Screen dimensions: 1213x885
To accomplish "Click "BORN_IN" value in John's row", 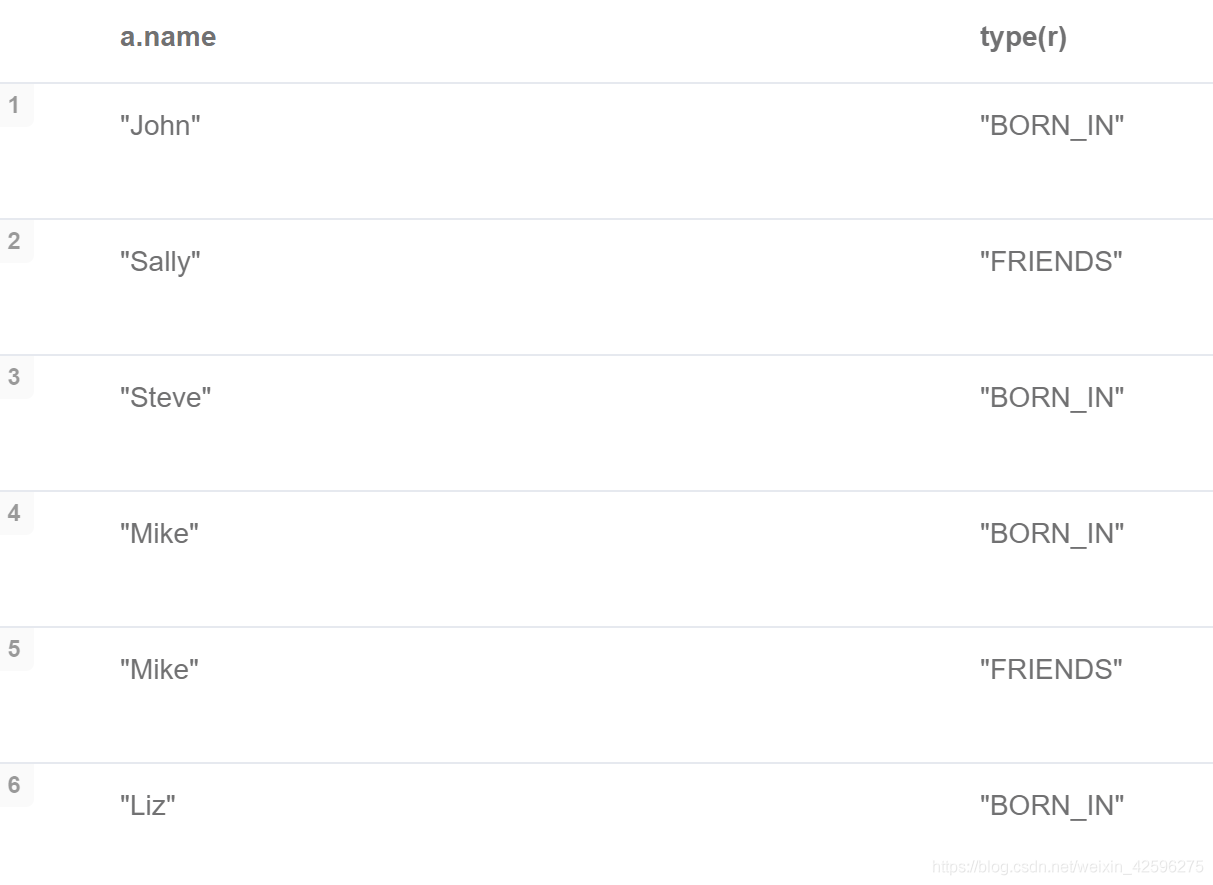I will pos(1052,126).
